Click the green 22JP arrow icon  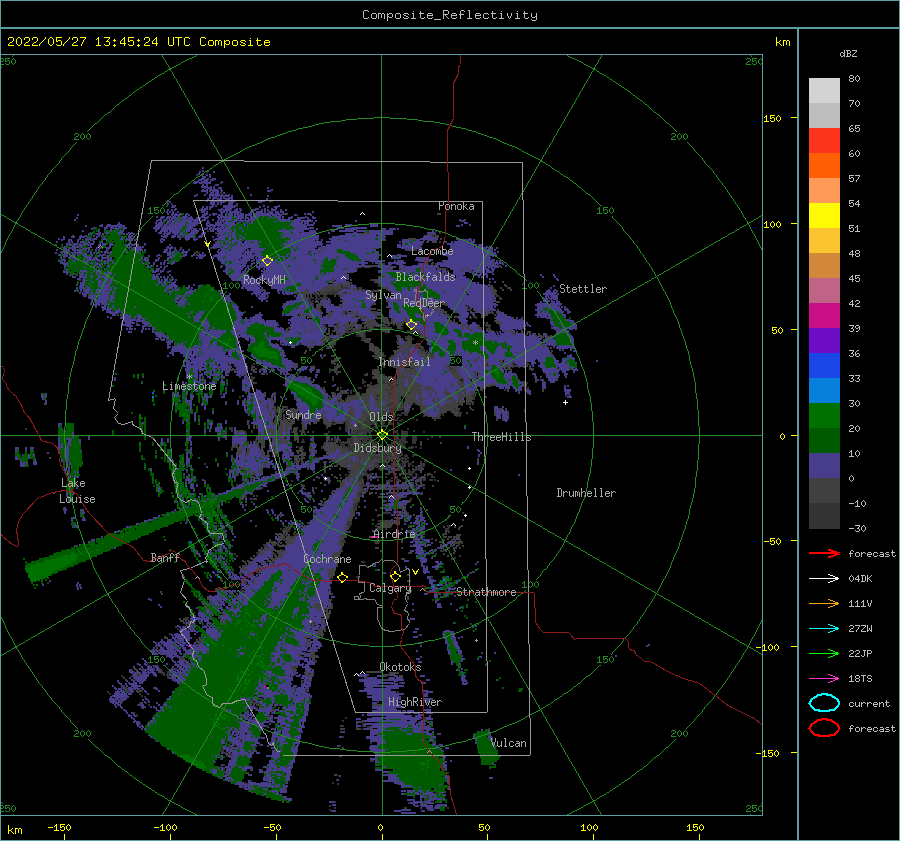tap(824, 653)
